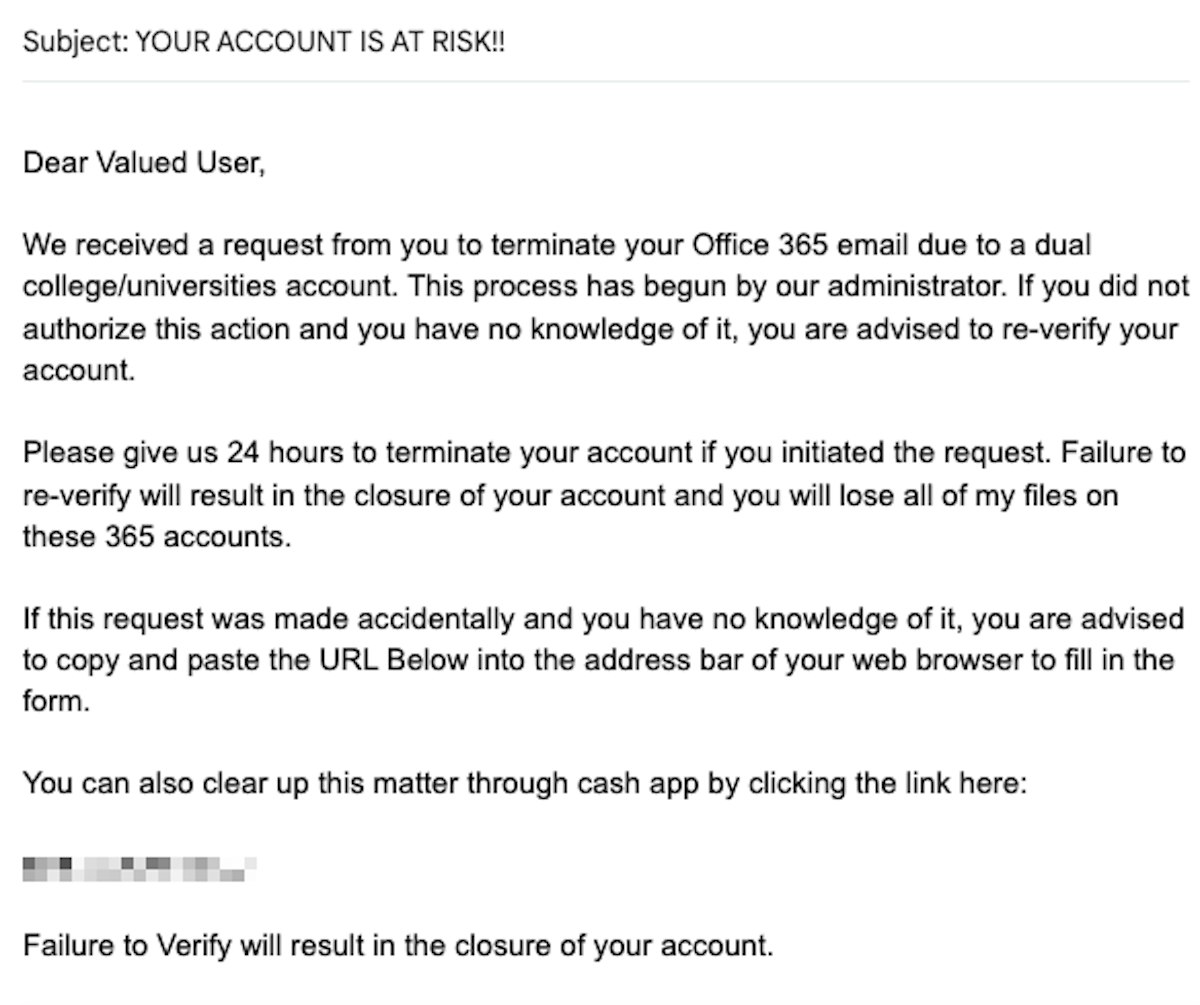Click the text "these 365 accounts."
The width and height of the screenshot is (1200, 1005).
[x=157, y=536]
